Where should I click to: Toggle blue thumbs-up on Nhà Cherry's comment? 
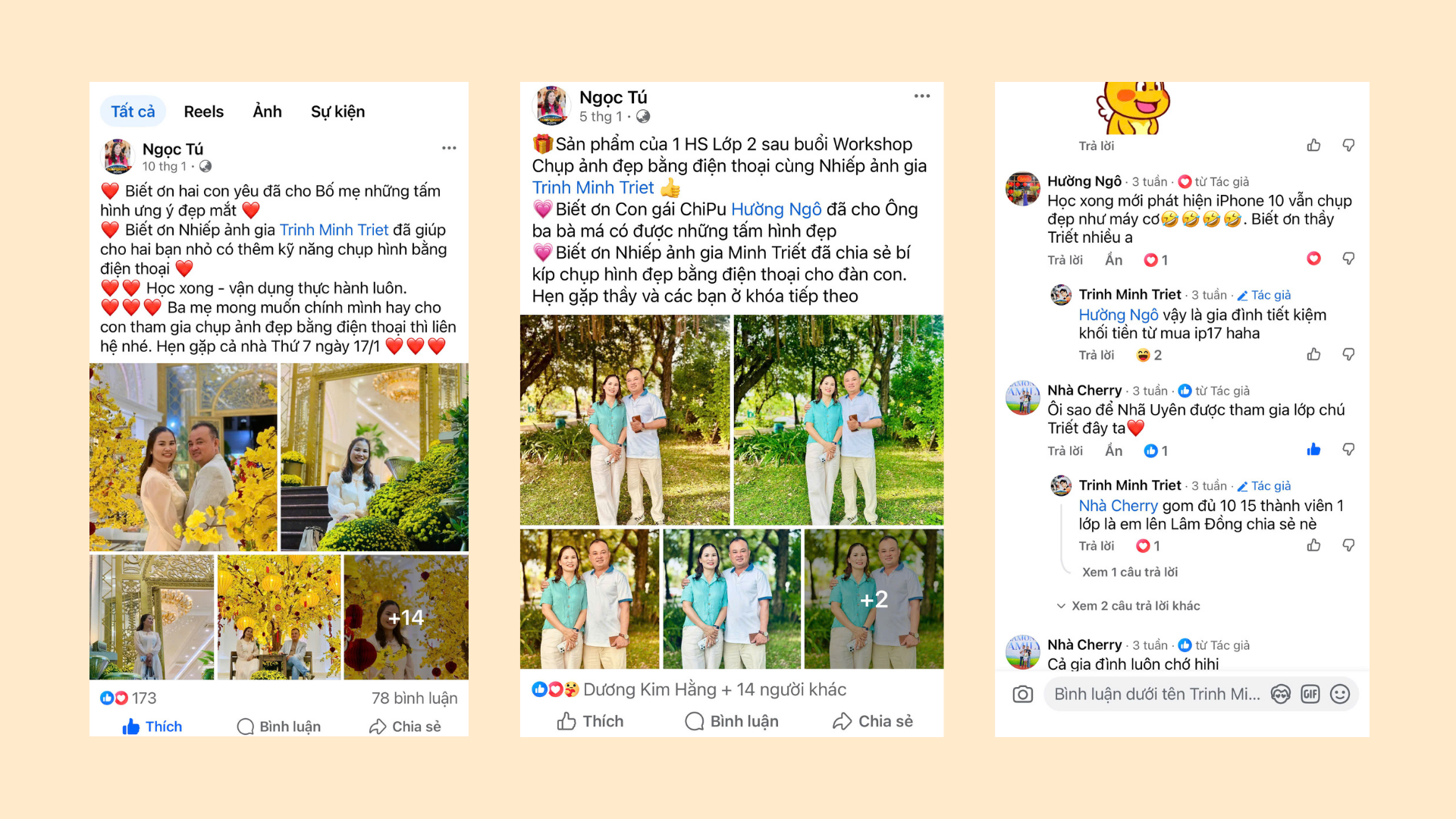1314,450
